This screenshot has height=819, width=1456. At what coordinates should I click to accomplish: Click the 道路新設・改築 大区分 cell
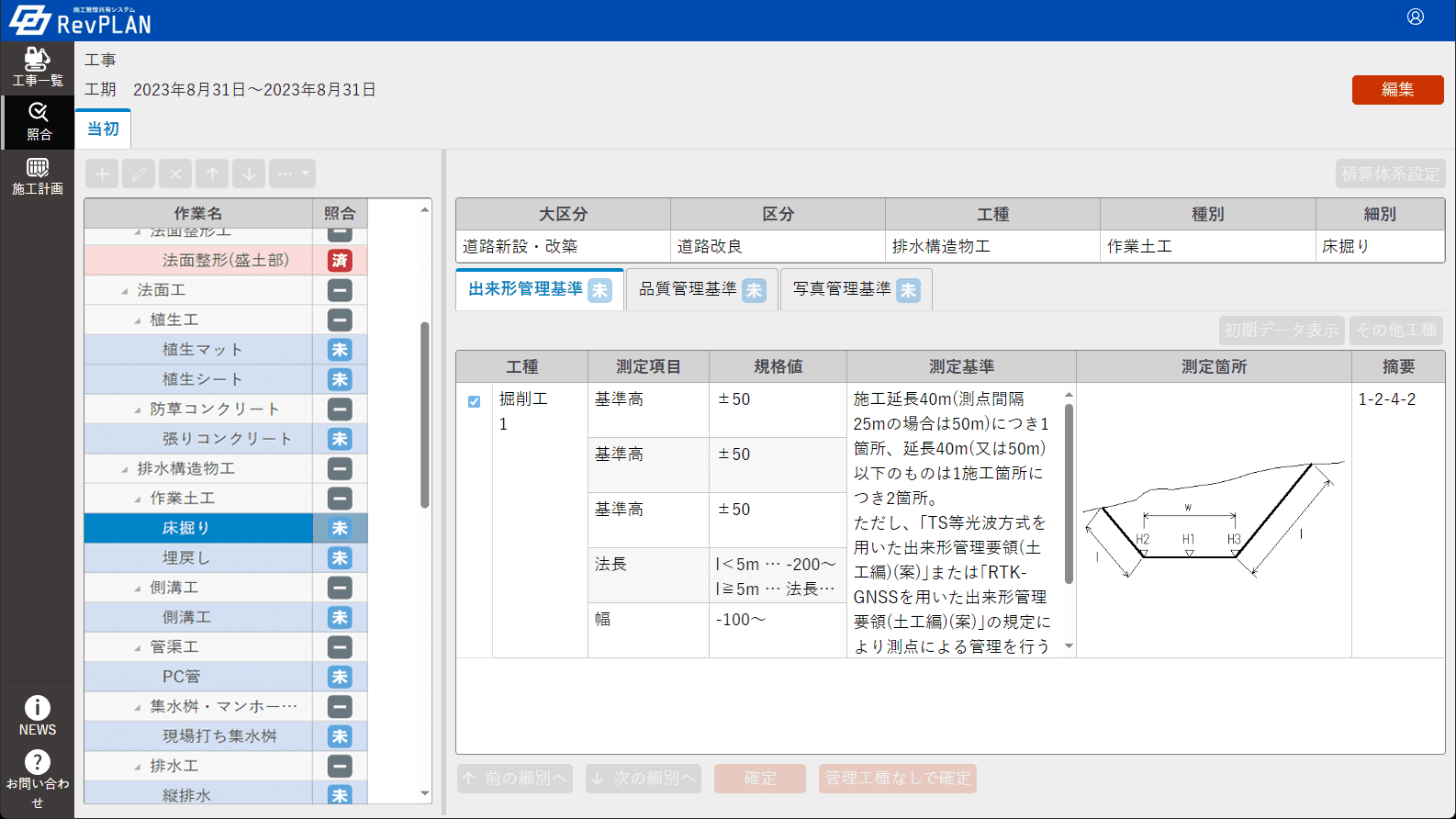(563, 246)
